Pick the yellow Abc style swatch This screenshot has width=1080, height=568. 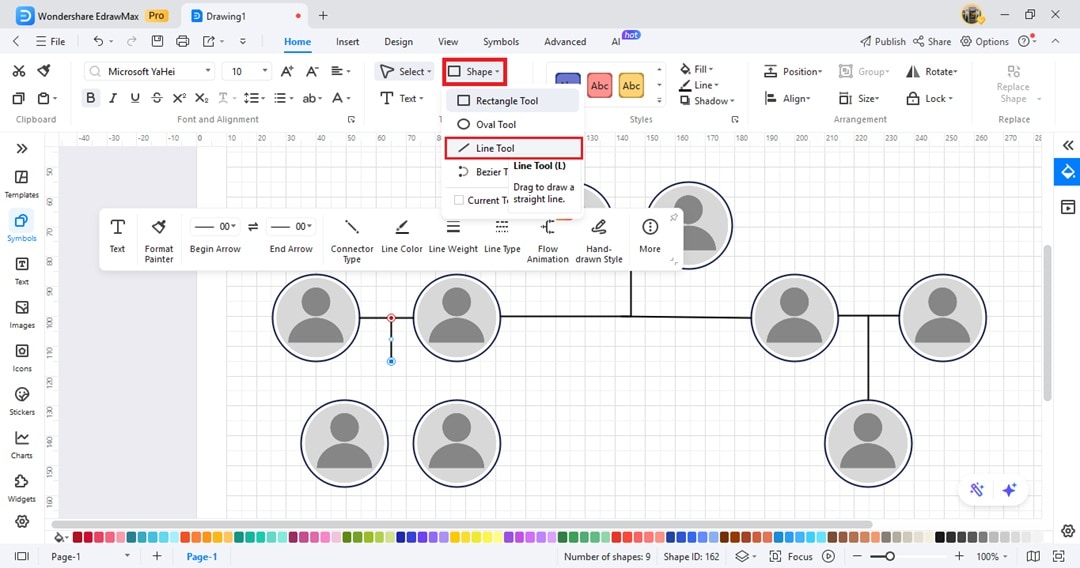pyautogui.click(x=631, y=86)
